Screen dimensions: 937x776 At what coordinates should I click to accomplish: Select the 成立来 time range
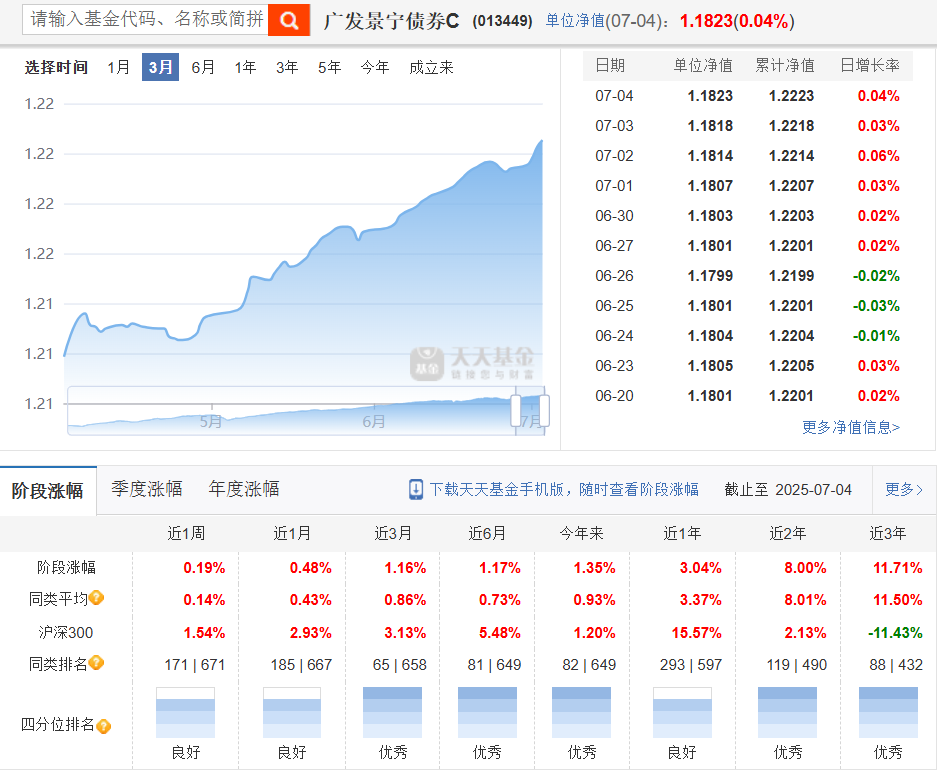coord(431,67)
